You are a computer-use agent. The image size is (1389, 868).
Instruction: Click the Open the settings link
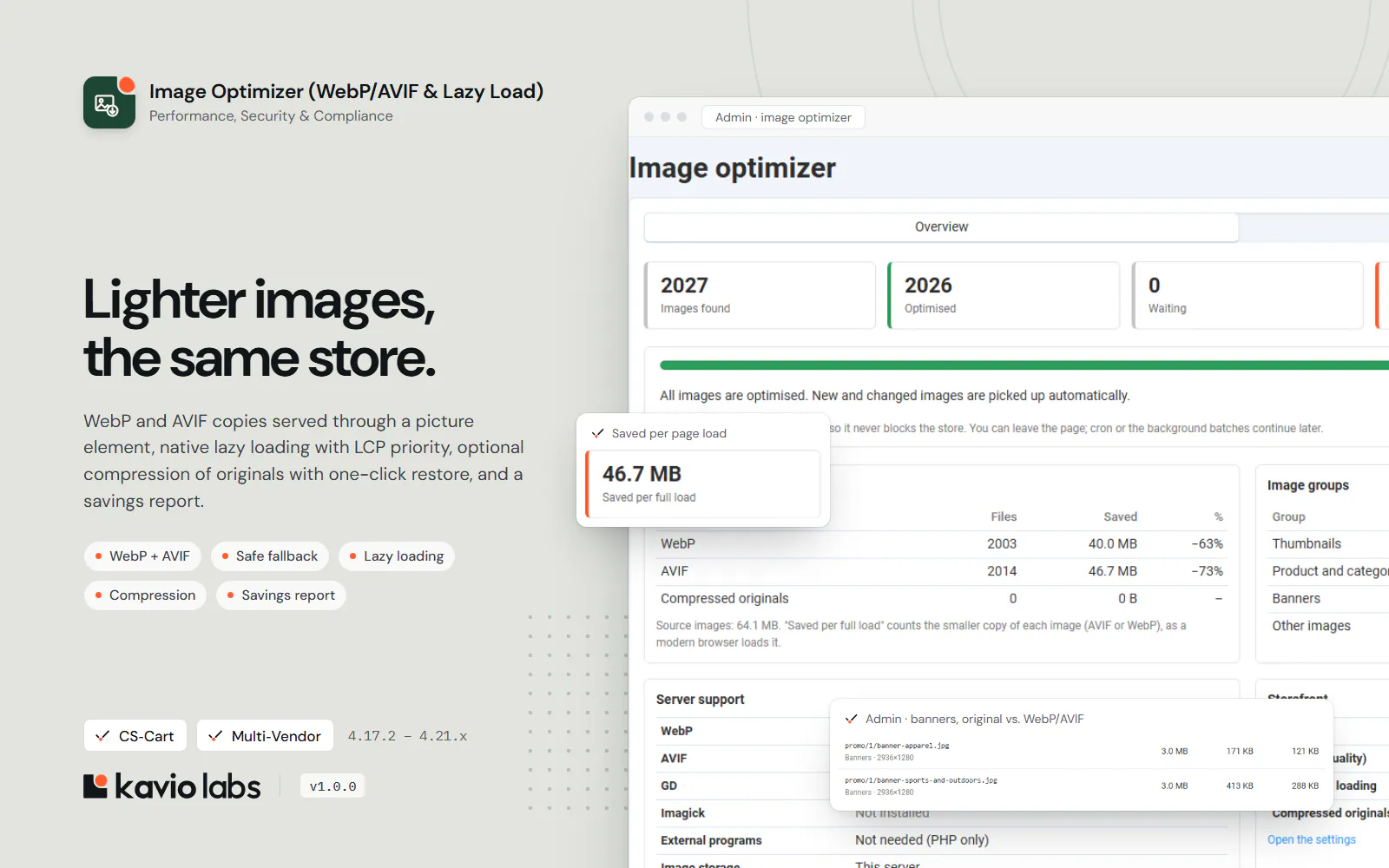[1311, 839]
